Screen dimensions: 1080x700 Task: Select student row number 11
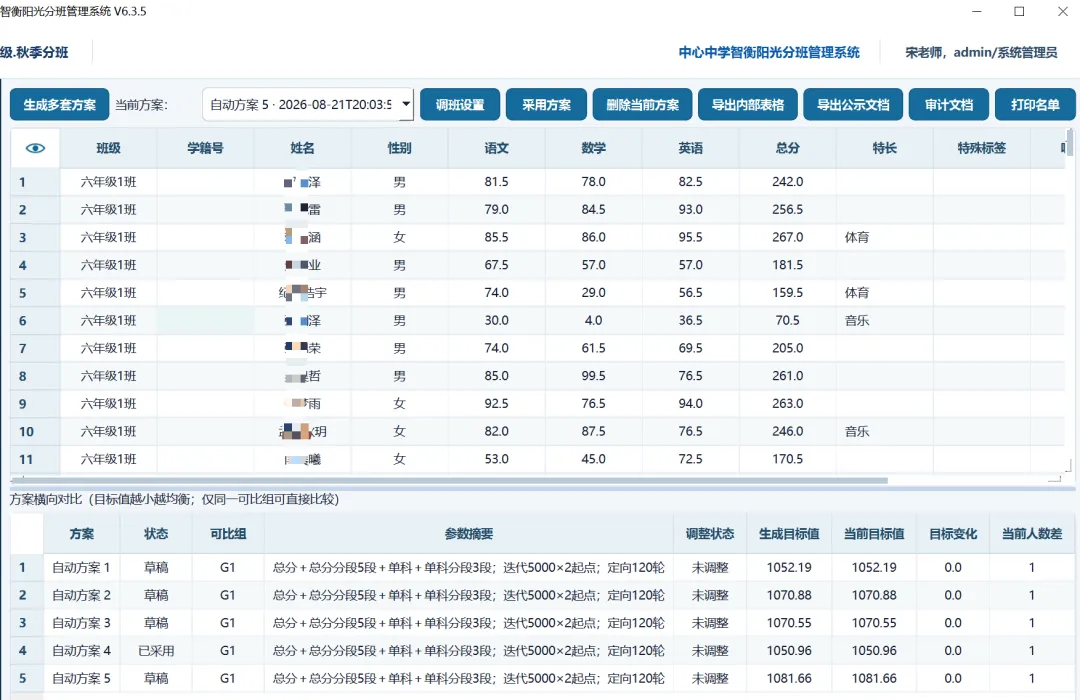click(x=35, y=459)
